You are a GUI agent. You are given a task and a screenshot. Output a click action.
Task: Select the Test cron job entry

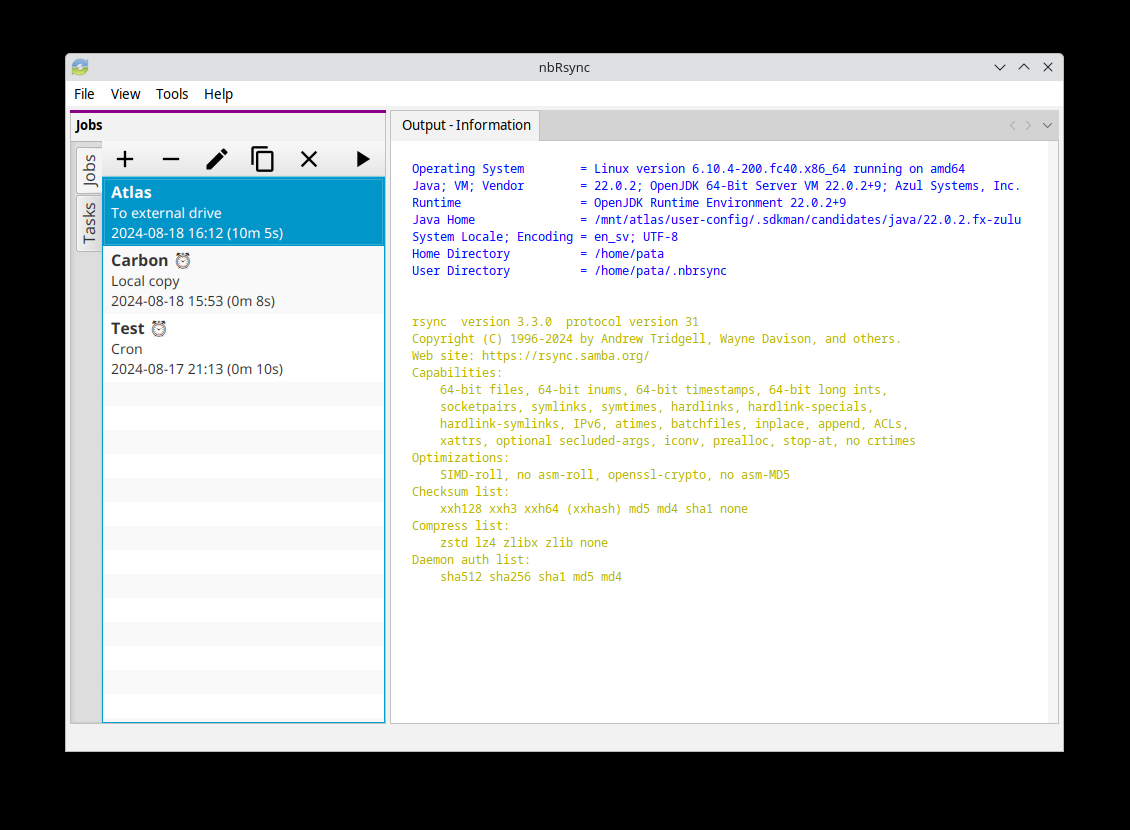point(243,348)
